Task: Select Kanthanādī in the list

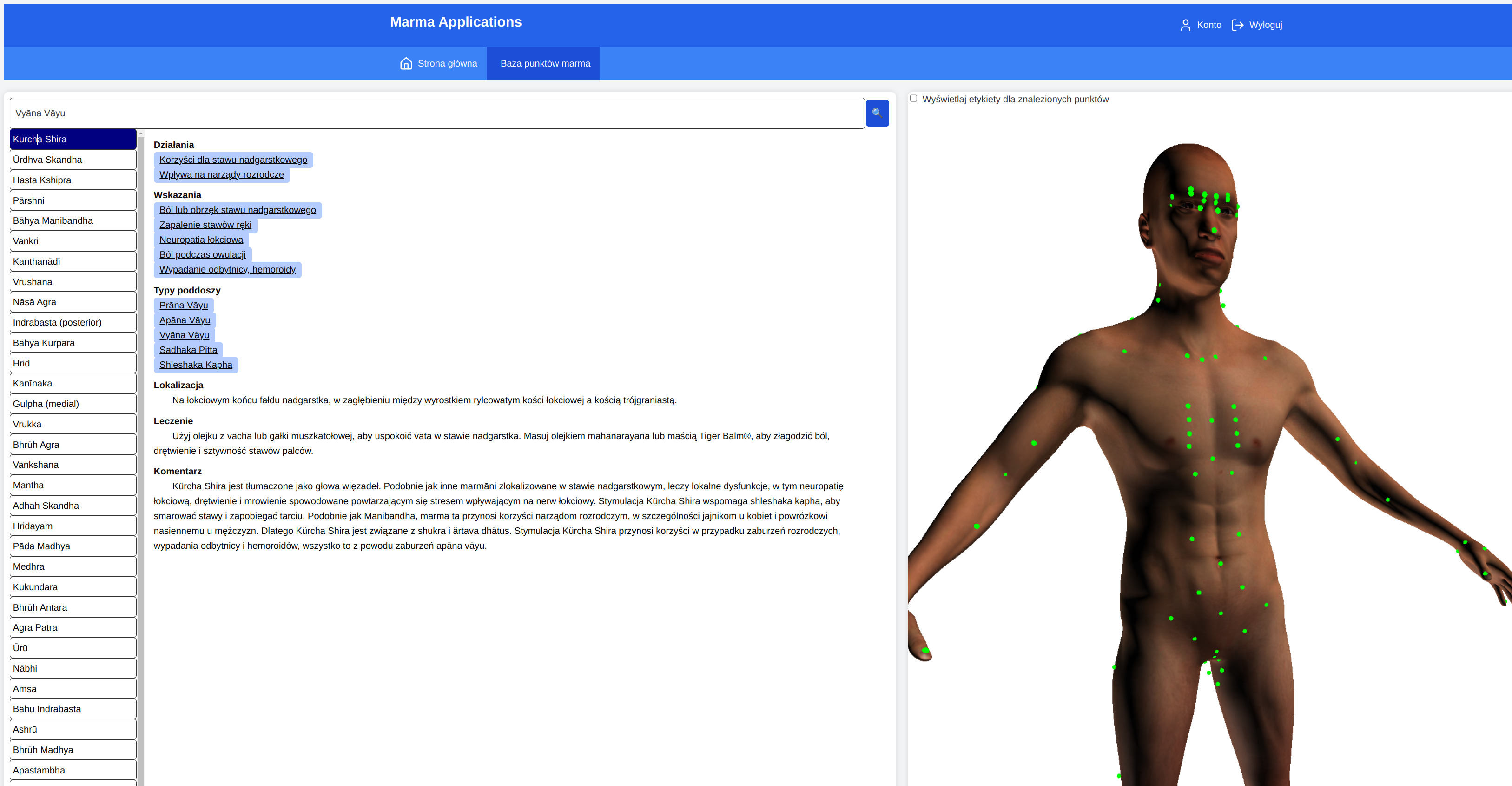Action: (x=73, y=261)
